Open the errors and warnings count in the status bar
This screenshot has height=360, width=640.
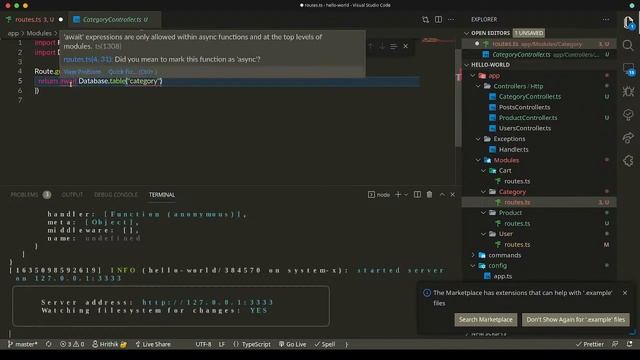point(72,344)
